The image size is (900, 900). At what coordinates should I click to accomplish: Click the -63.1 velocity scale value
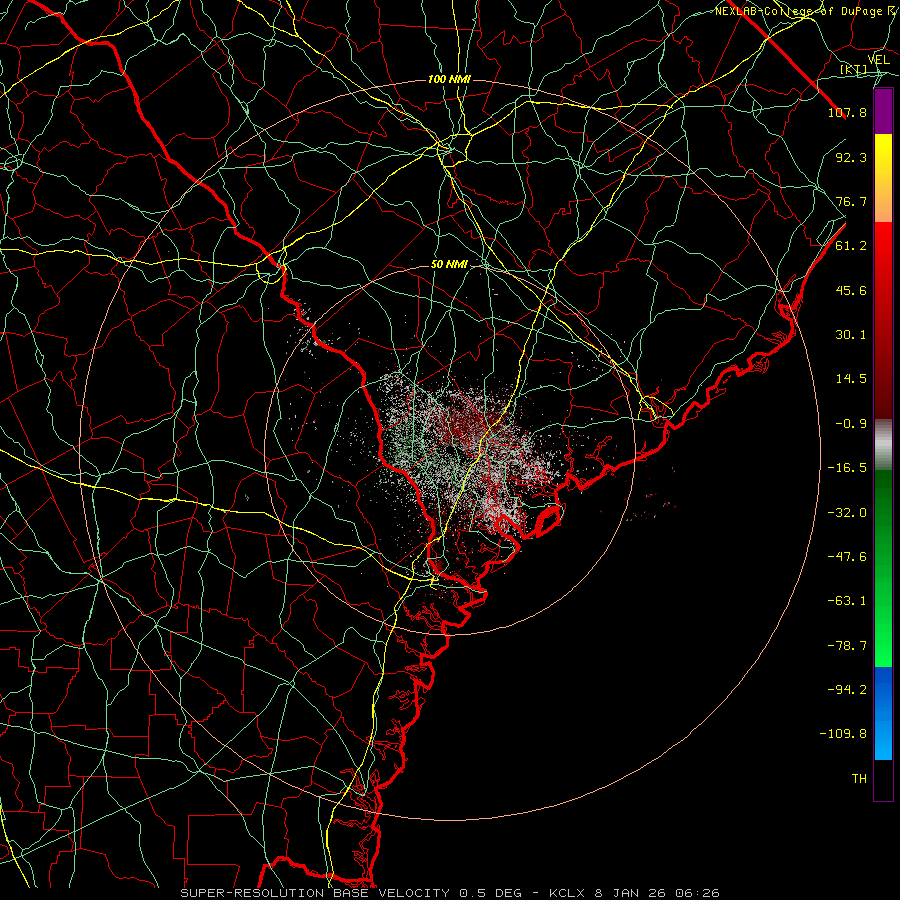pos(847,601)
